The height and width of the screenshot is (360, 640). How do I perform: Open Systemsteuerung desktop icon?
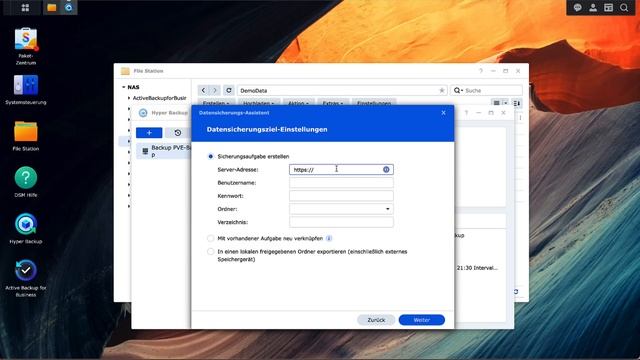tap(26, 90)
